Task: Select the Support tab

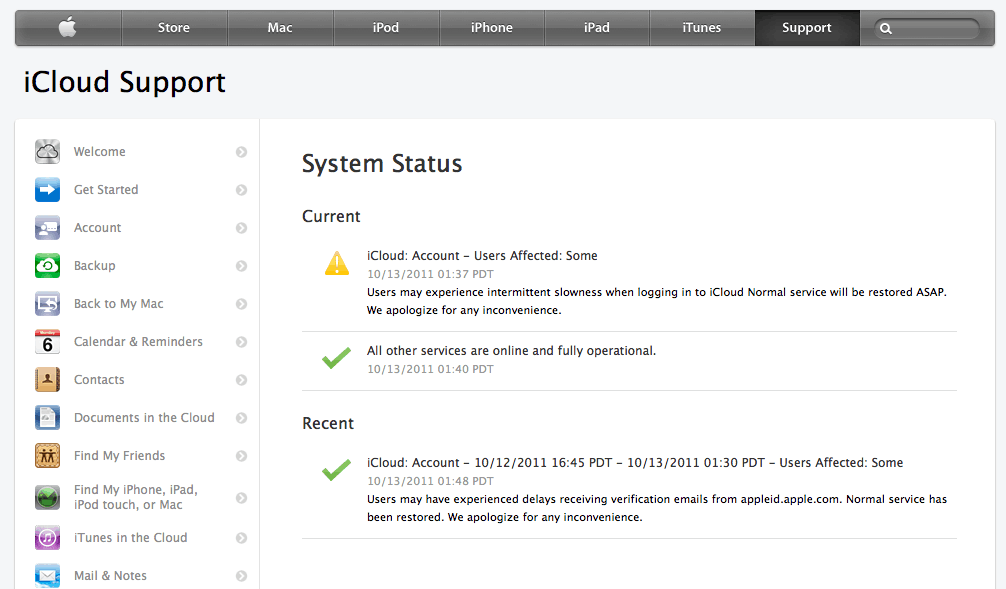Action: (806, 28)
